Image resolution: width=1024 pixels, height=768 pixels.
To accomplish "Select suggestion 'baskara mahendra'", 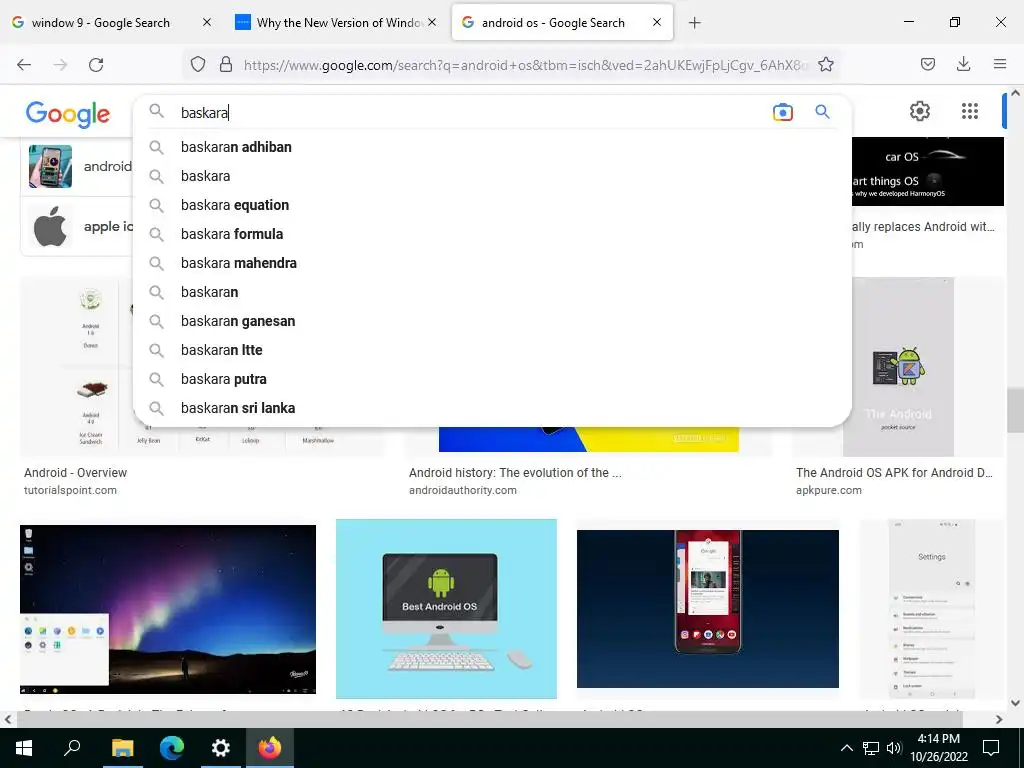I will [x=492, y=263].
